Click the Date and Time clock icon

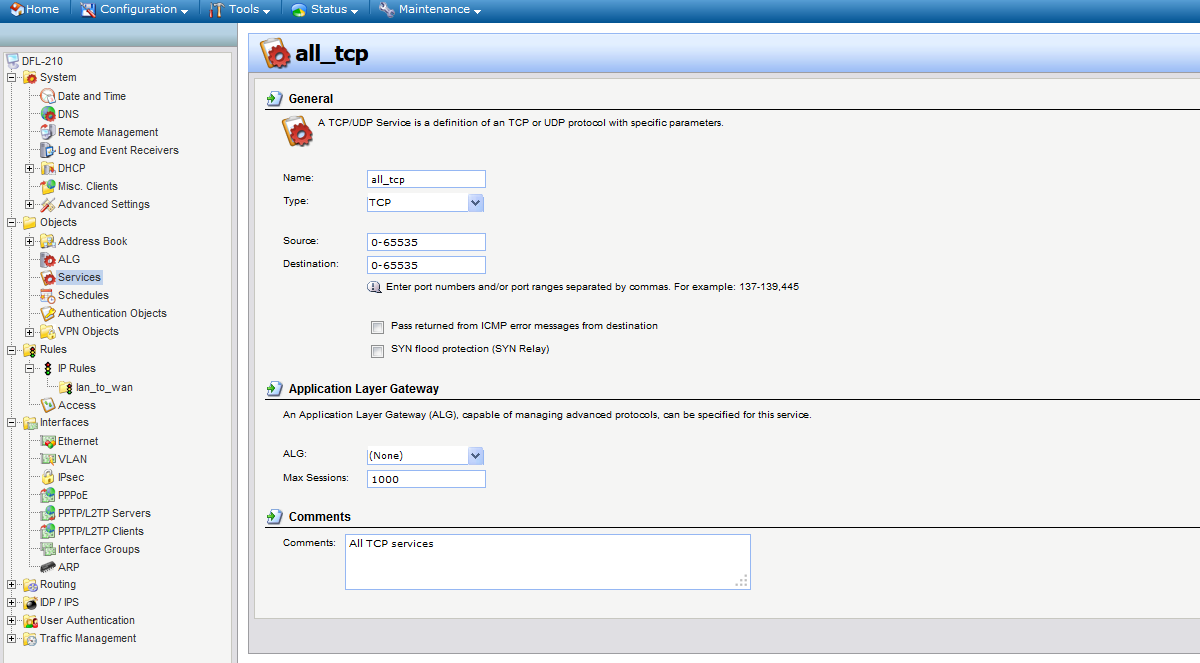point(48,96)
